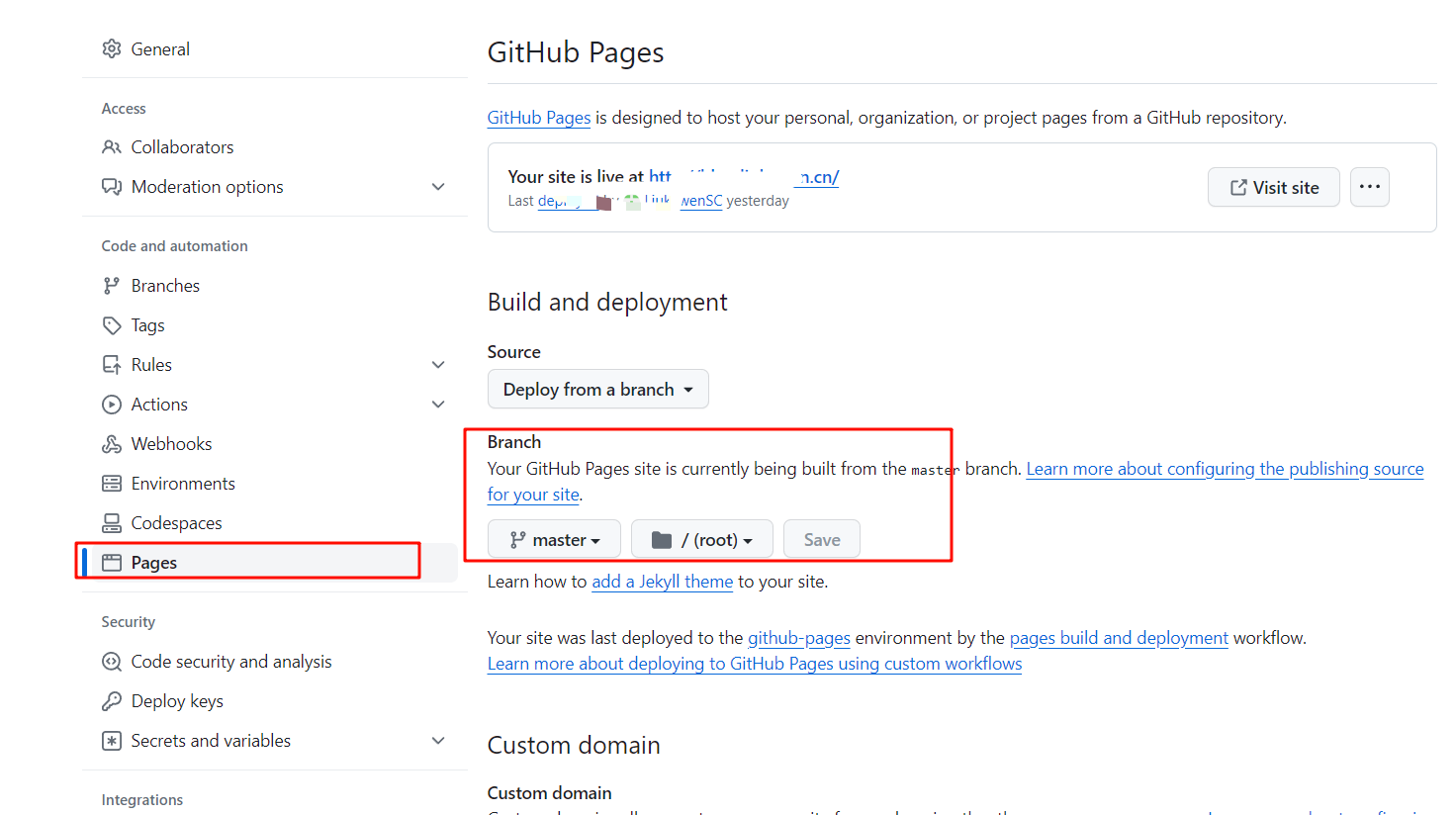Open Code security and analysis
Screen dimensions: 1456x815
click(231, 662)
